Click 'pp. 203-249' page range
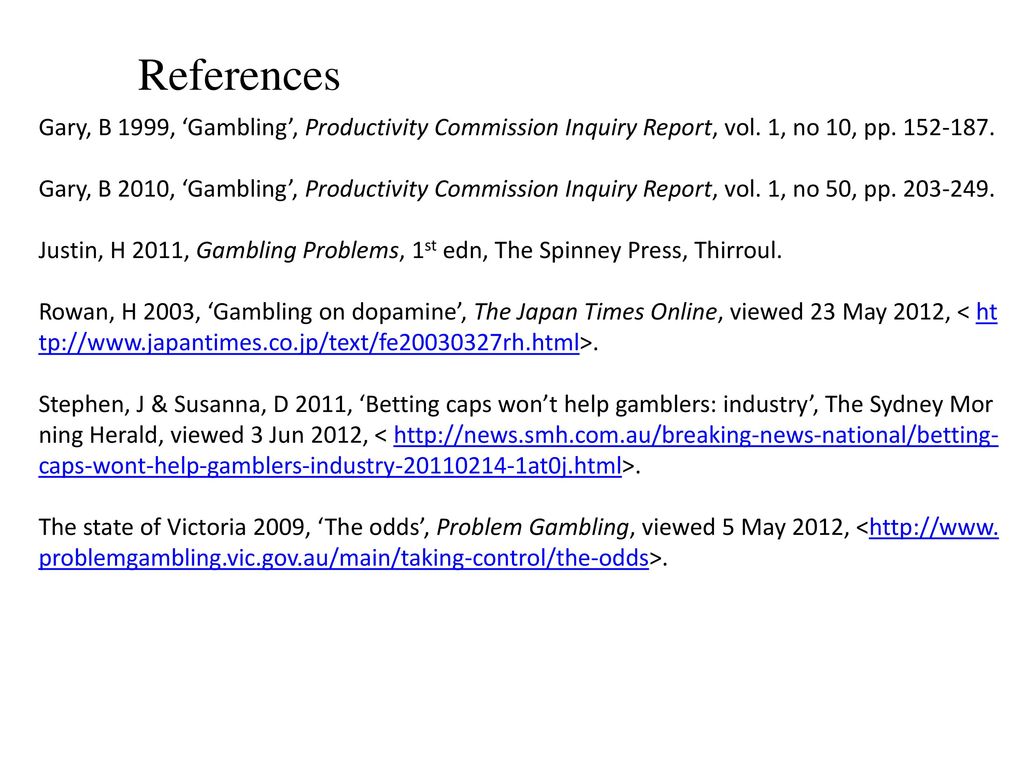 coord(929,189)
